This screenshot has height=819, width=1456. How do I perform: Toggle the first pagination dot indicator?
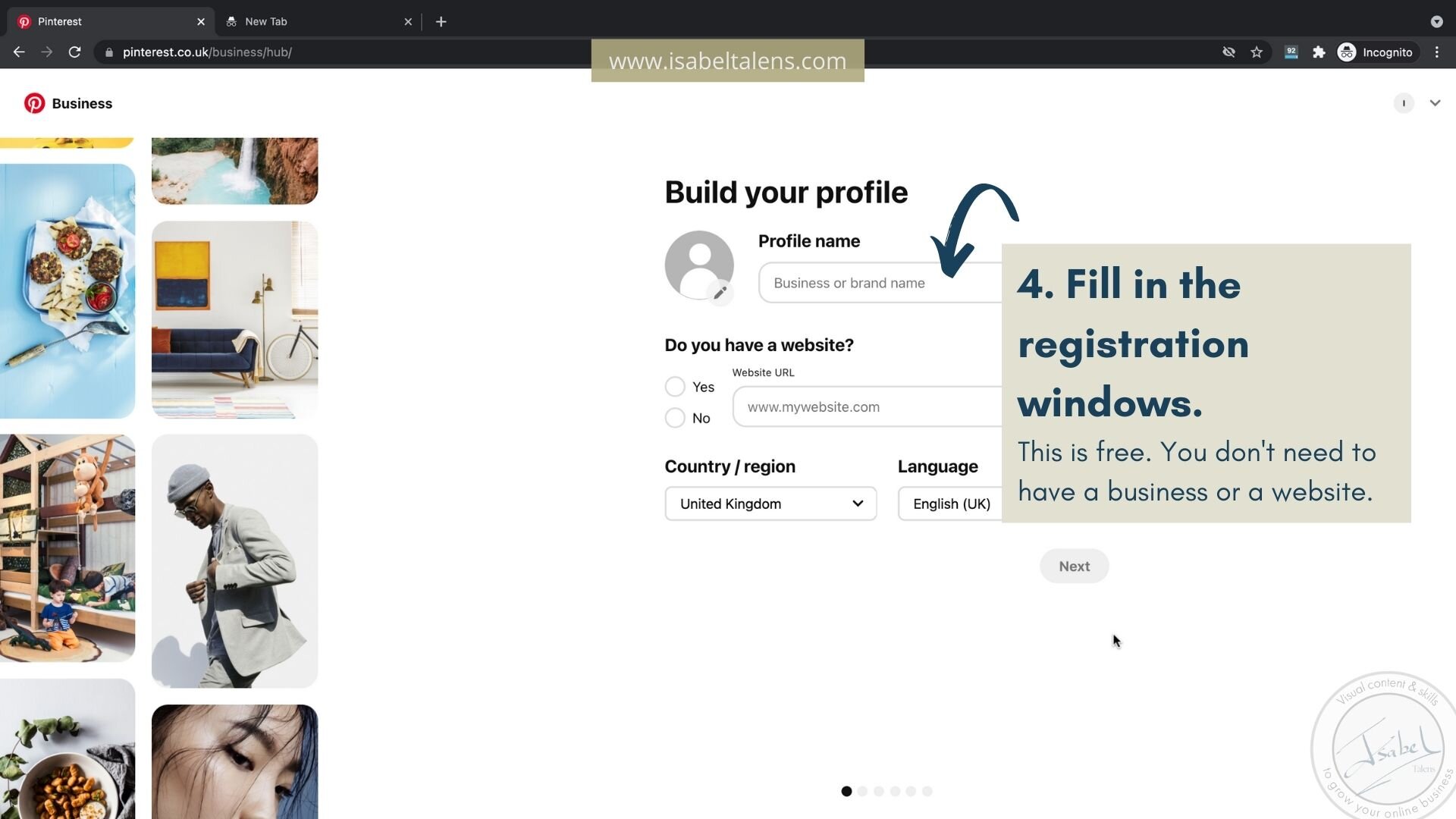pyautogui.click(x=847, y=791)
